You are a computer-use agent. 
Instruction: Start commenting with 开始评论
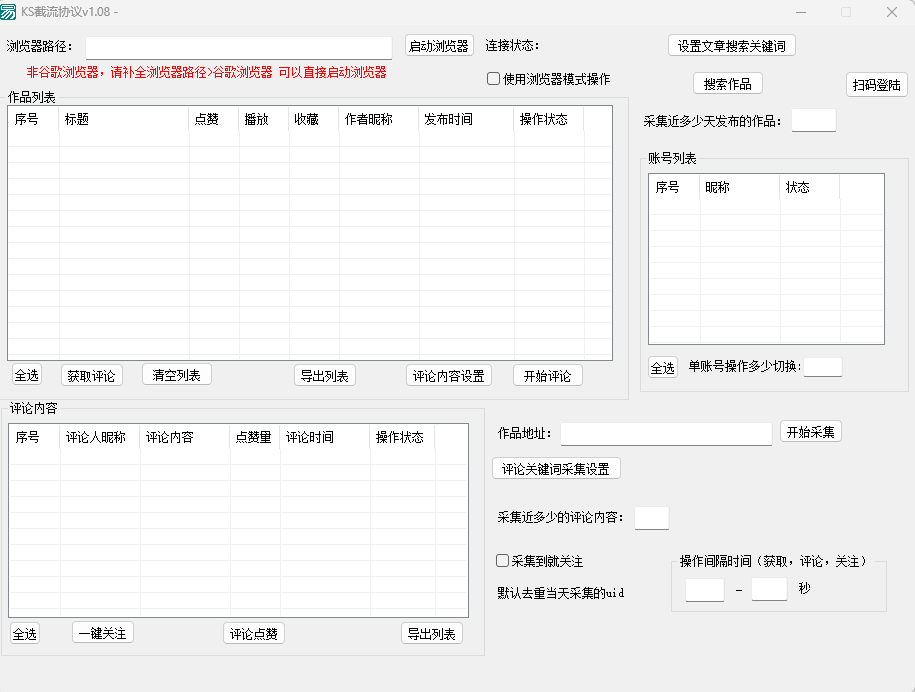click(x=547, y=376)
